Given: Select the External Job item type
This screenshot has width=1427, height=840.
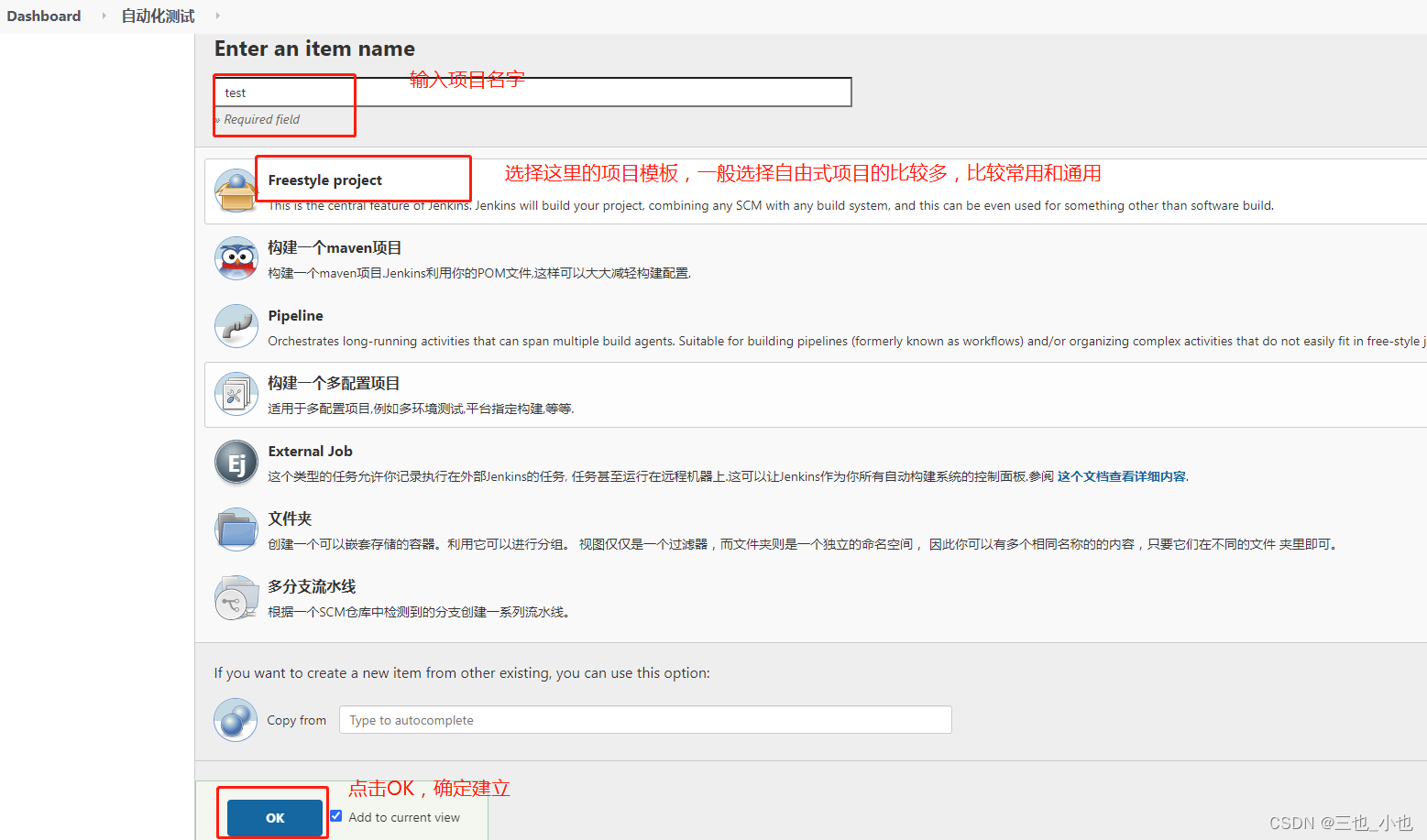Looking at the screenshot, I should (310, 451).
